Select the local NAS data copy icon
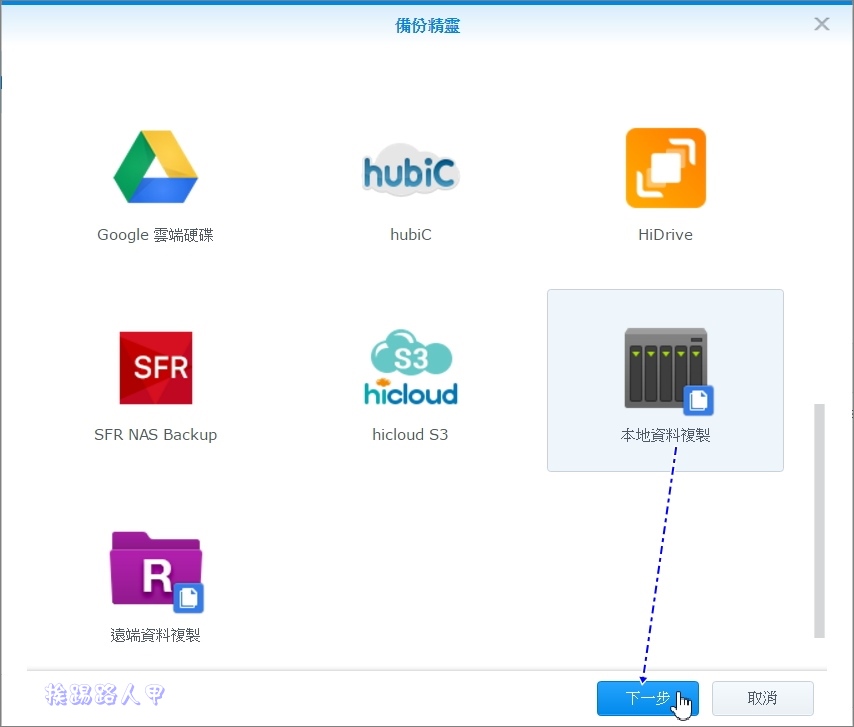 (669, 371)
